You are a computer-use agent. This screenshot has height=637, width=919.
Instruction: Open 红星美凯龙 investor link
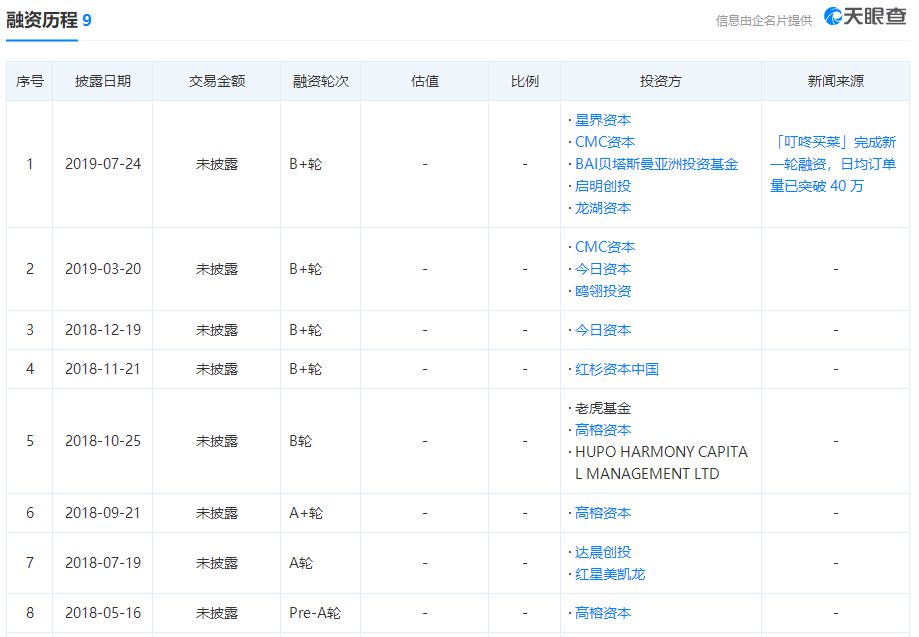click(x=610, y=574)
